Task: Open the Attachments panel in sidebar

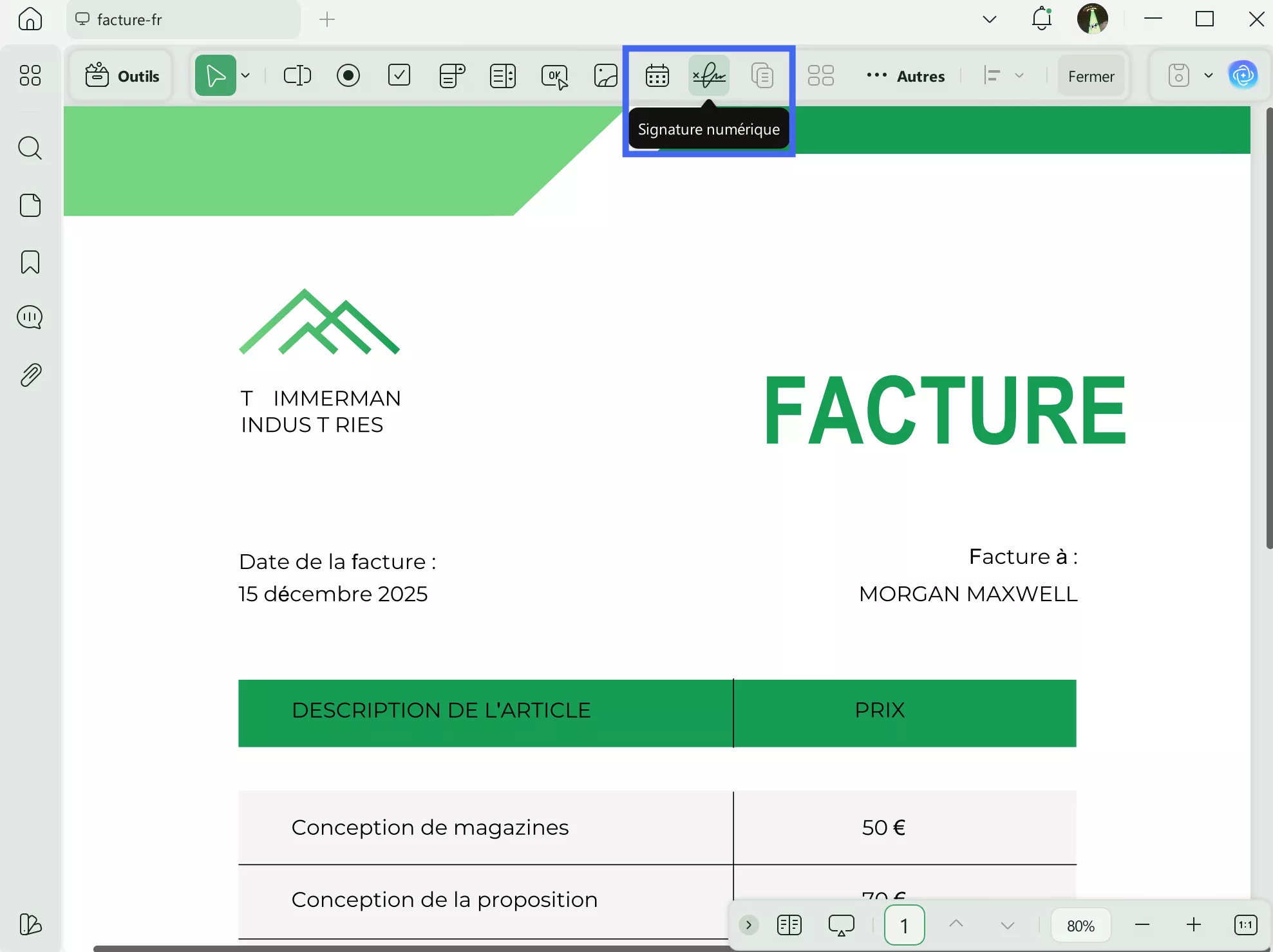Action: (30, 375)
